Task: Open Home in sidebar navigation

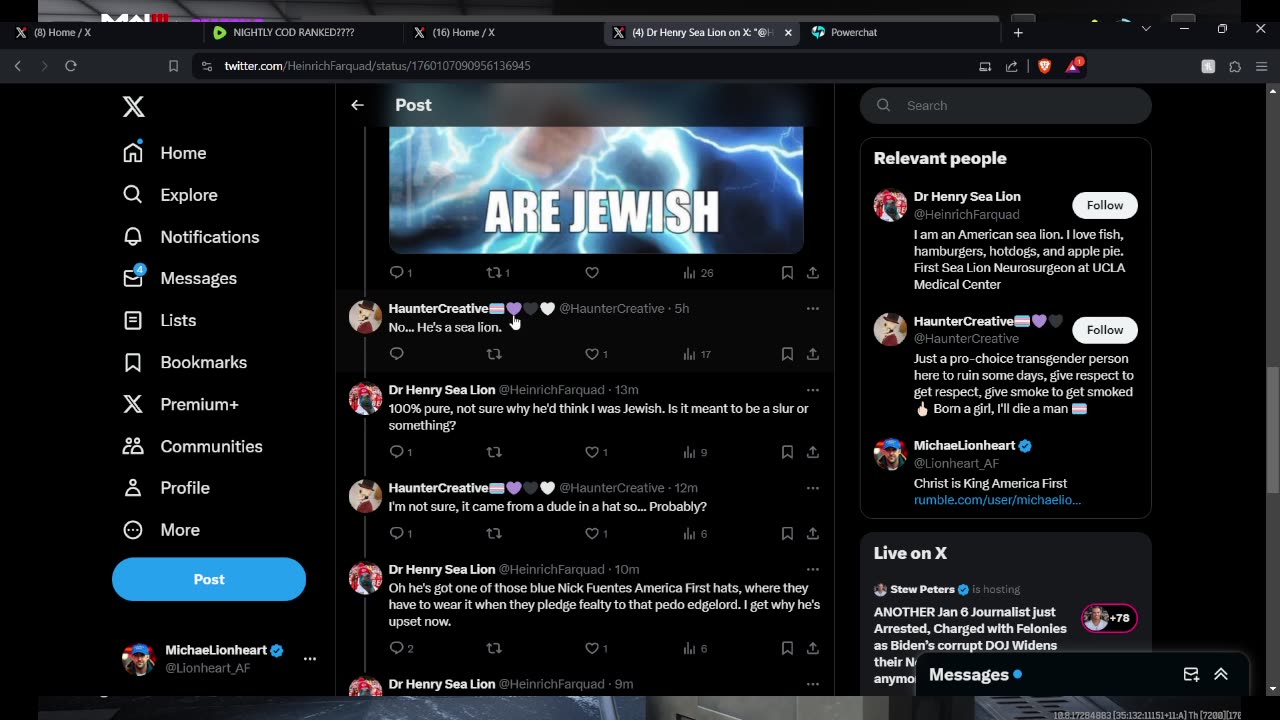Action: (x=164, y=153)
